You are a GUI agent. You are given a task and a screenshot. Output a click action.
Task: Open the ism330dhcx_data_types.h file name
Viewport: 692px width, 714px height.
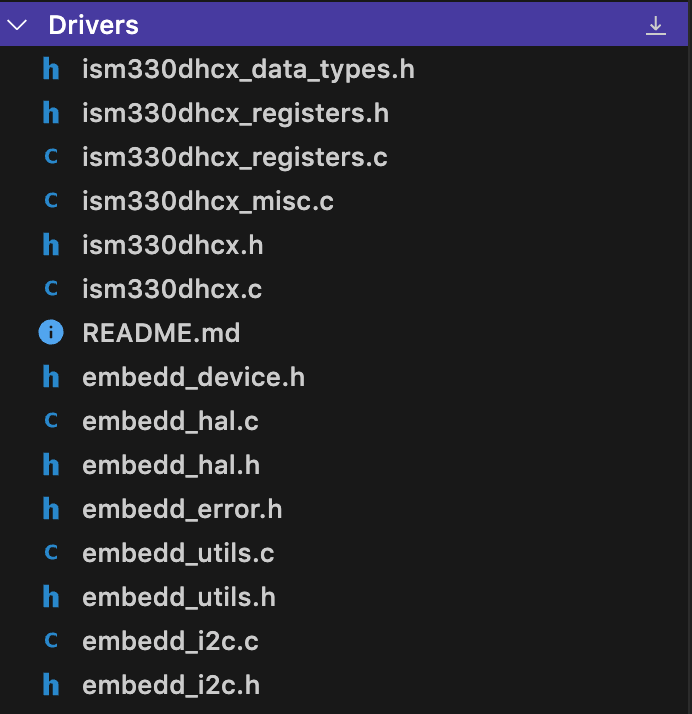pos(248,69)
